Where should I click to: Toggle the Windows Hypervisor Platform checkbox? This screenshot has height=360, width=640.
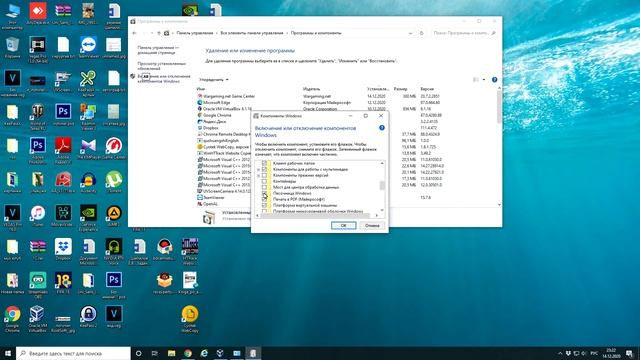coord(264,211)
